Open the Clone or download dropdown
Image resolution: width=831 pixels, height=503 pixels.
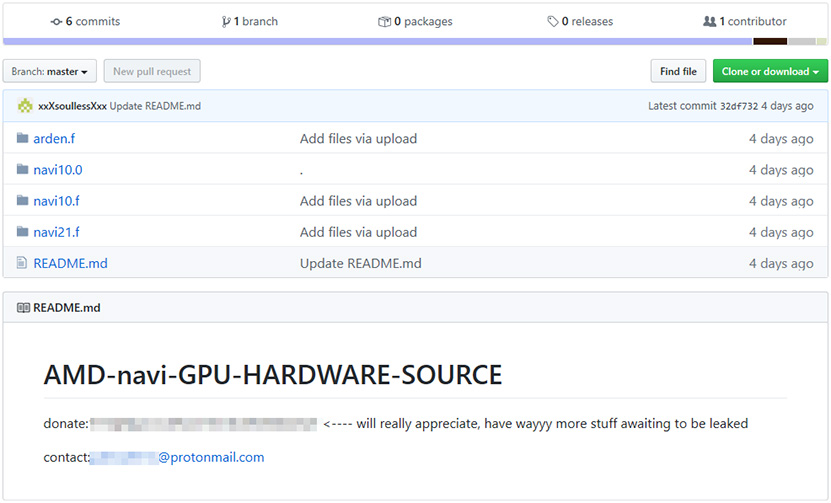click(x=770, y=71)
